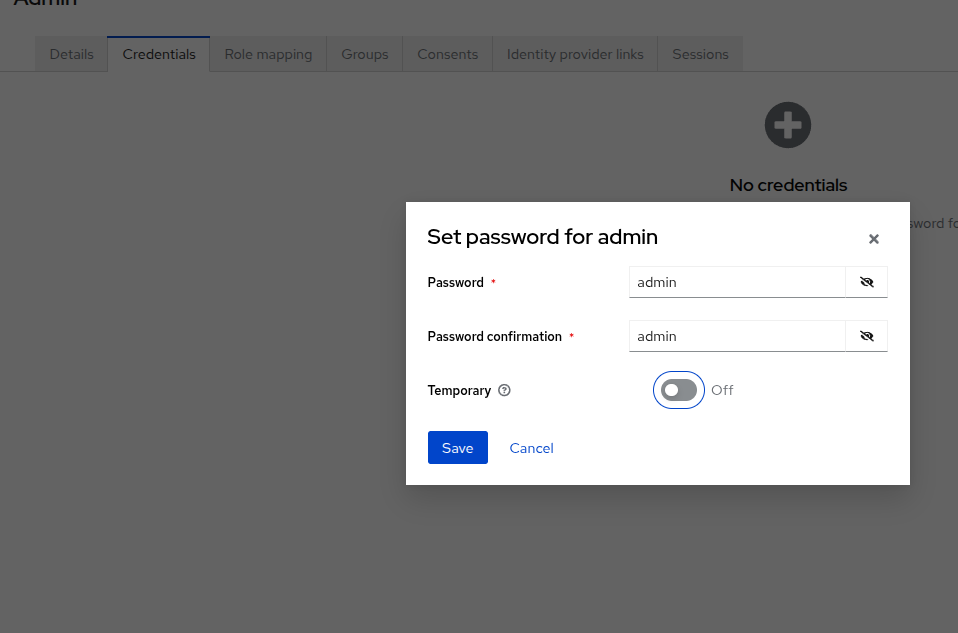Focus the Password input field
Image resolution: width=958 pixels, height=633 pixels.
coord(737,282)
